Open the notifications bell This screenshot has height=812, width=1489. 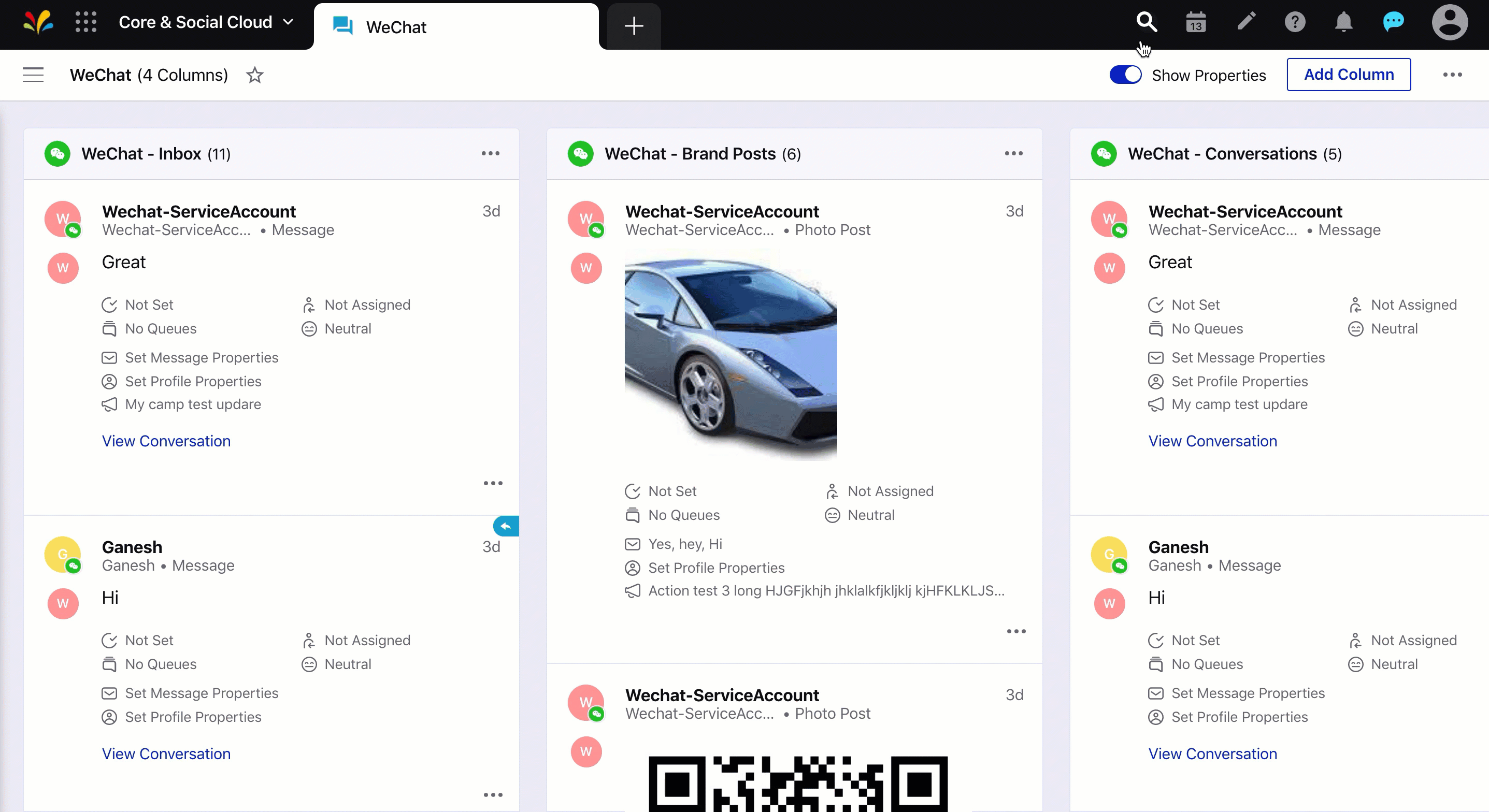1343,22
